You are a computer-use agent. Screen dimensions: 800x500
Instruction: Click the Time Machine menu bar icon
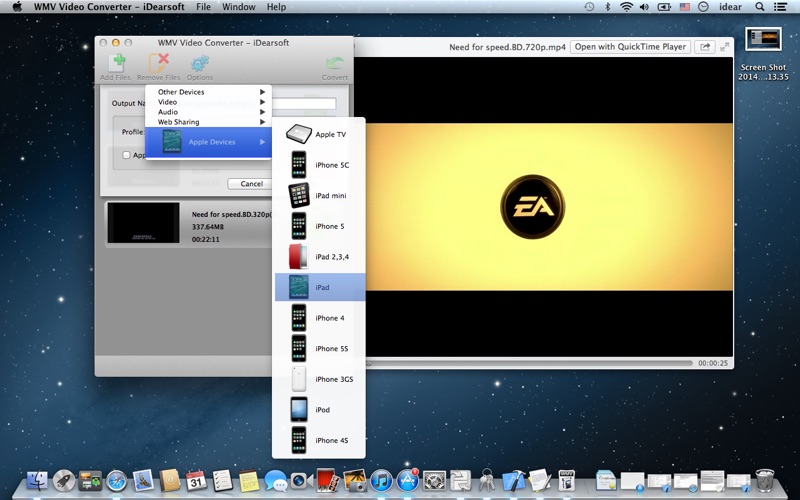(x=589, y=7)
